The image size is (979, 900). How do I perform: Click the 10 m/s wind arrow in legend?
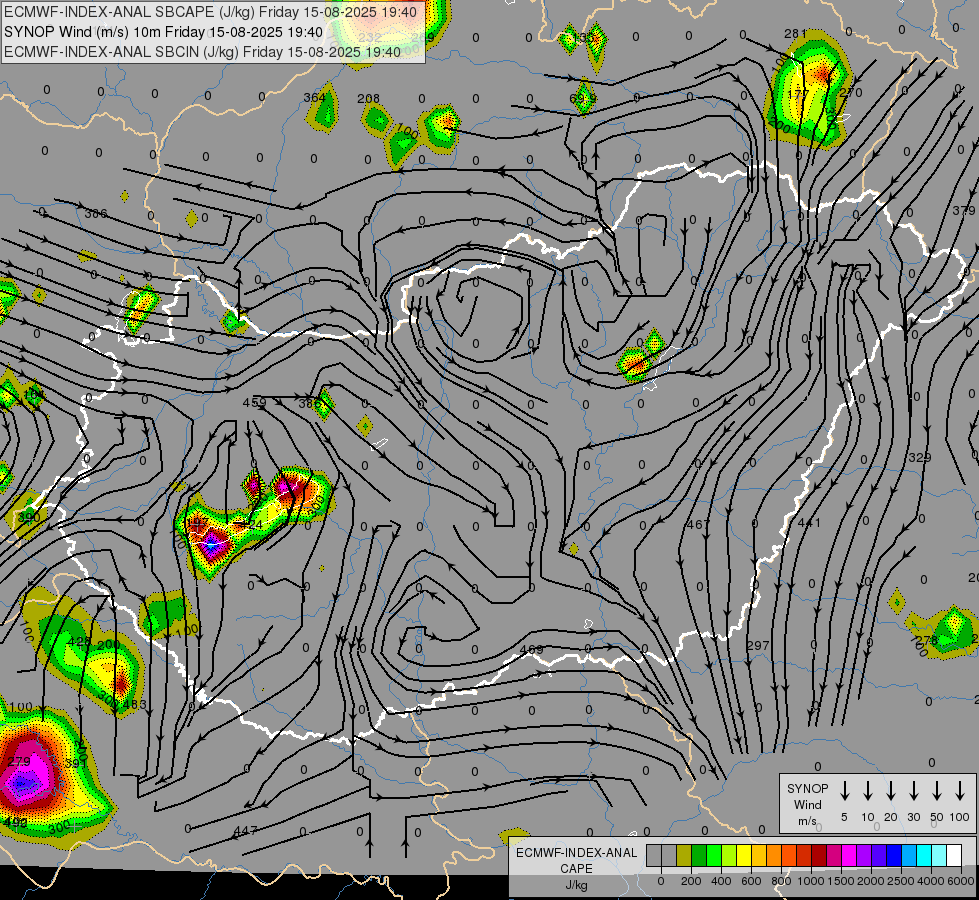pos(867,791)
